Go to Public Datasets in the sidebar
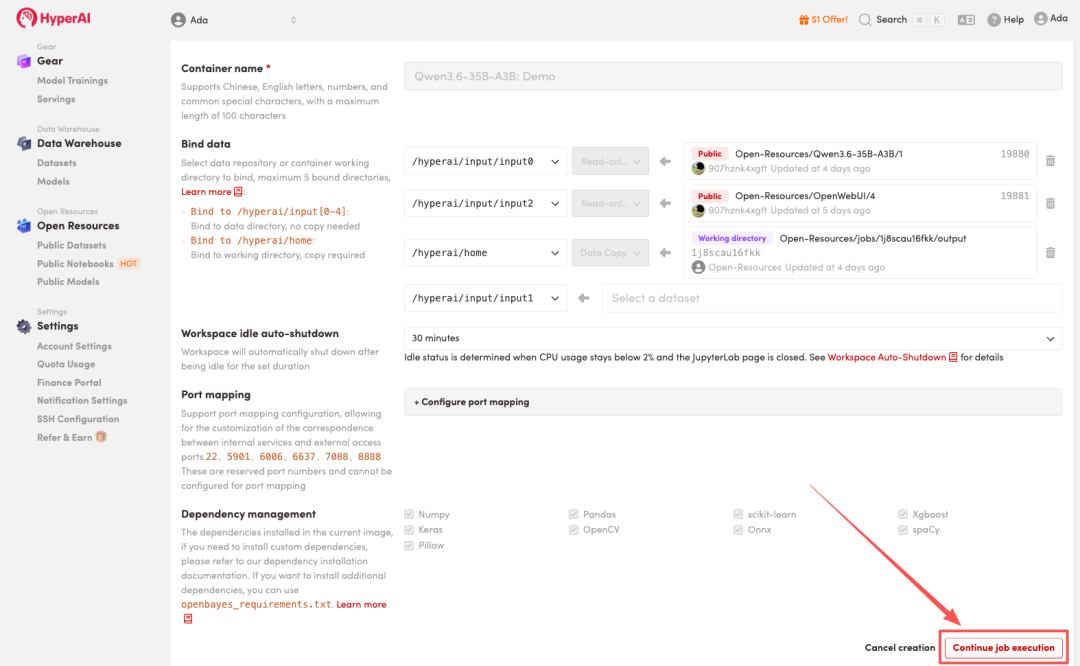The height and width of the screenshot is (666, 1080). 71,246
